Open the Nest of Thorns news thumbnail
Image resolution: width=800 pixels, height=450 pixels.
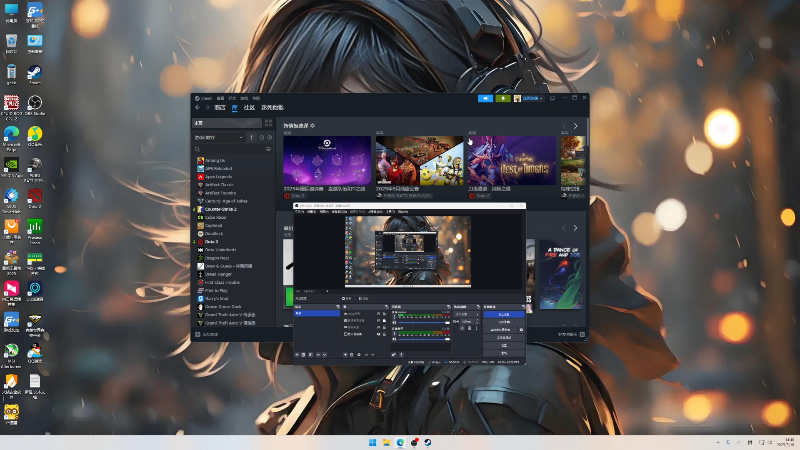pos(512,161)
